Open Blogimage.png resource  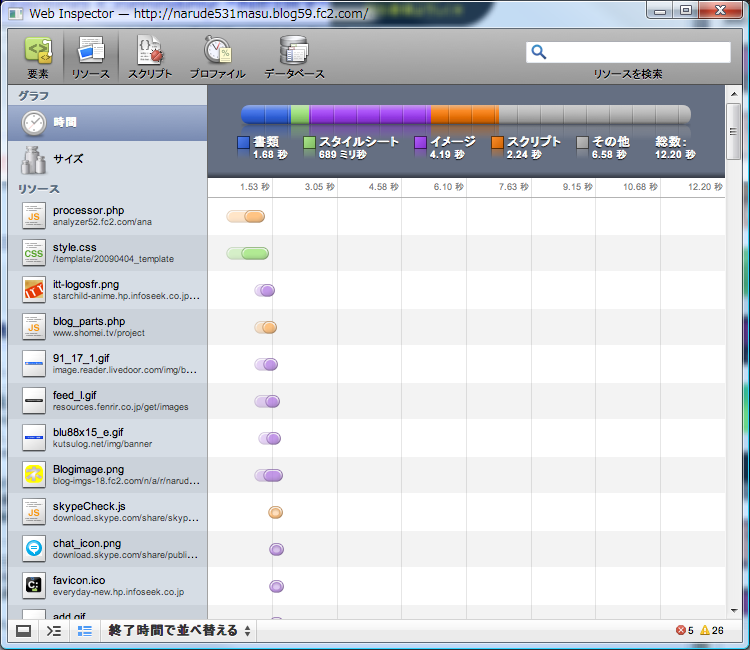click(x=108, y=474)
